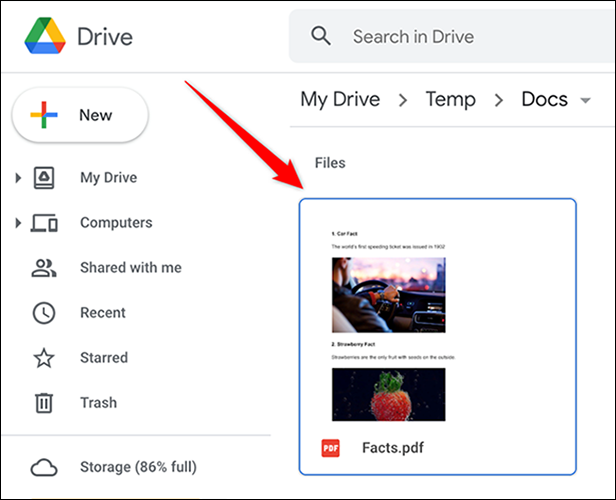Open the Docs breadcrumb dropdown arrow
The image size is (616, 500).
pyautogui.click(x=584, y=100)
